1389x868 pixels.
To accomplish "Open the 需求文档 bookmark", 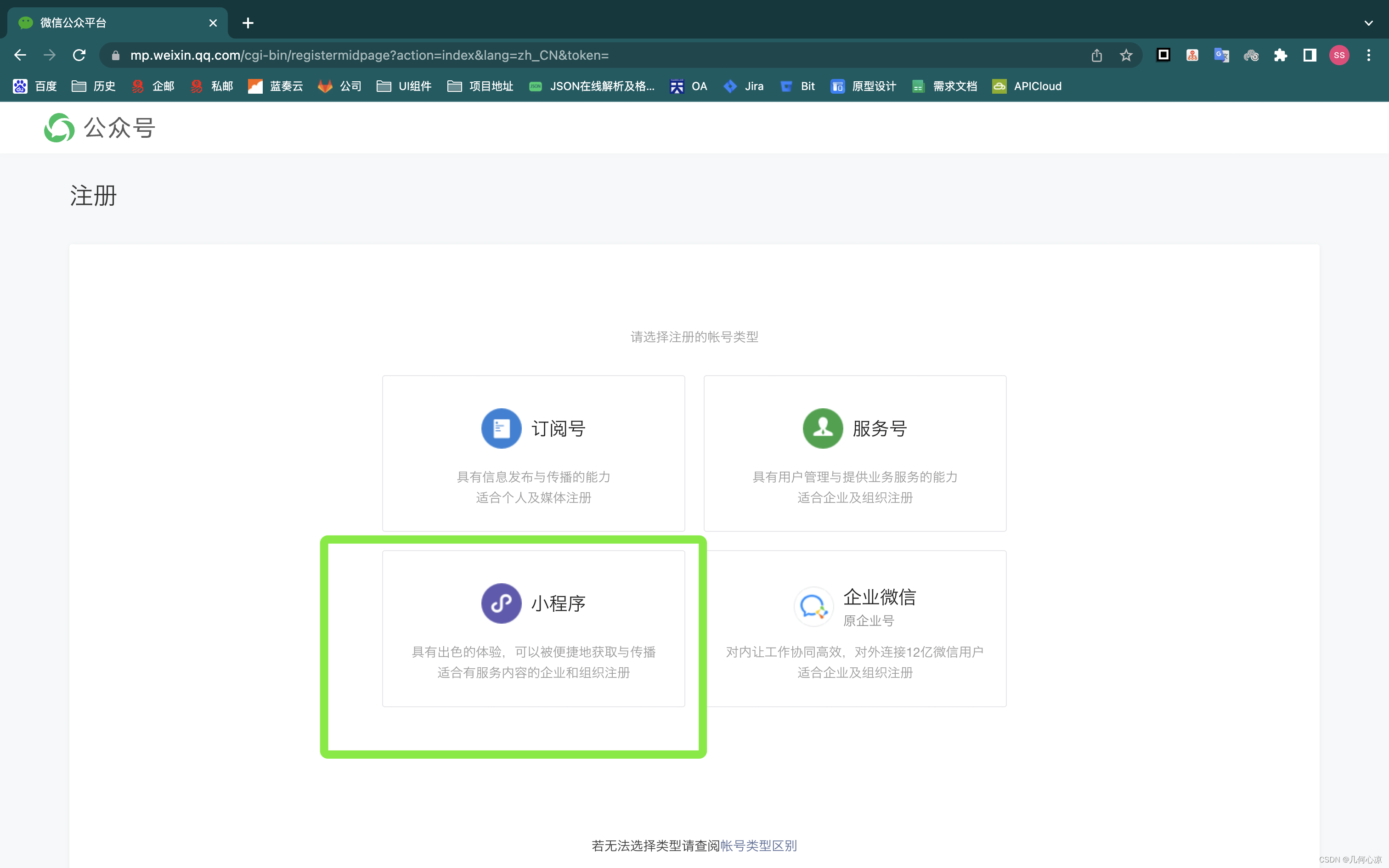I will pos(945,86).
